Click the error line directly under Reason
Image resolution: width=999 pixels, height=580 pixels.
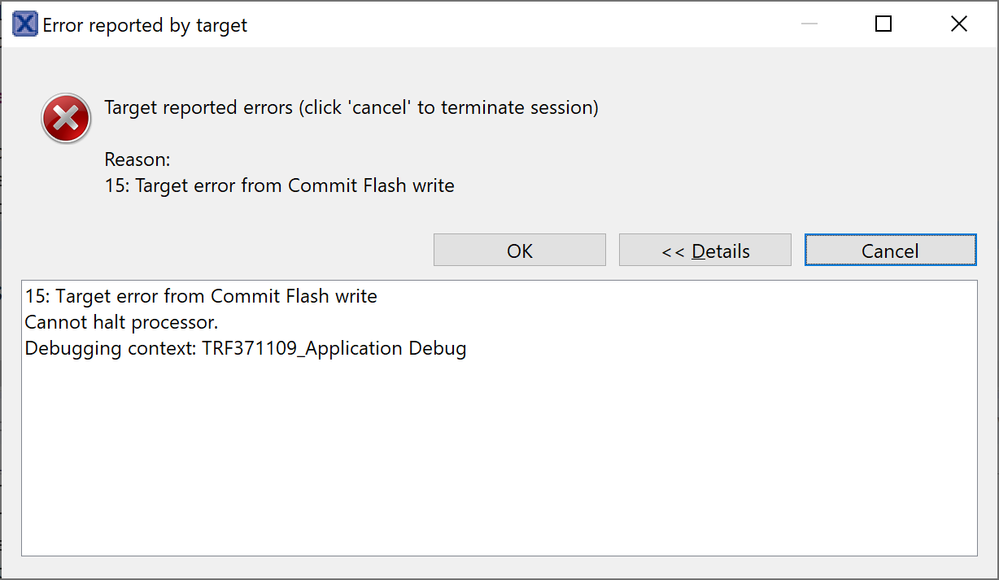279,185
